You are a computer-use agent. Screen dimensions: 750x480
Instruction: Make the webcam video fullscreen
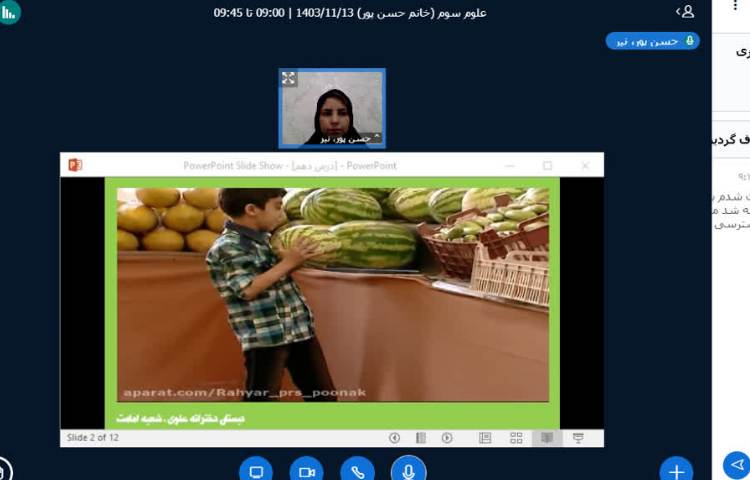(289, 78)
